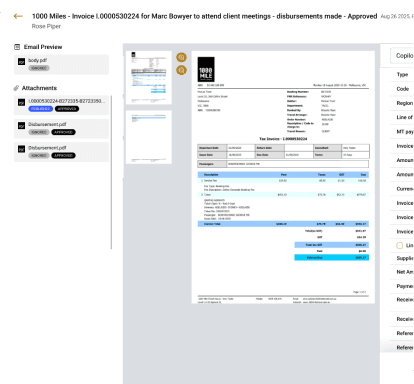Viewport: 414px width, 384px height.
Task: Click the PDF icon of the lower Disbursement.pdf
Action: (x=21, y=149)
